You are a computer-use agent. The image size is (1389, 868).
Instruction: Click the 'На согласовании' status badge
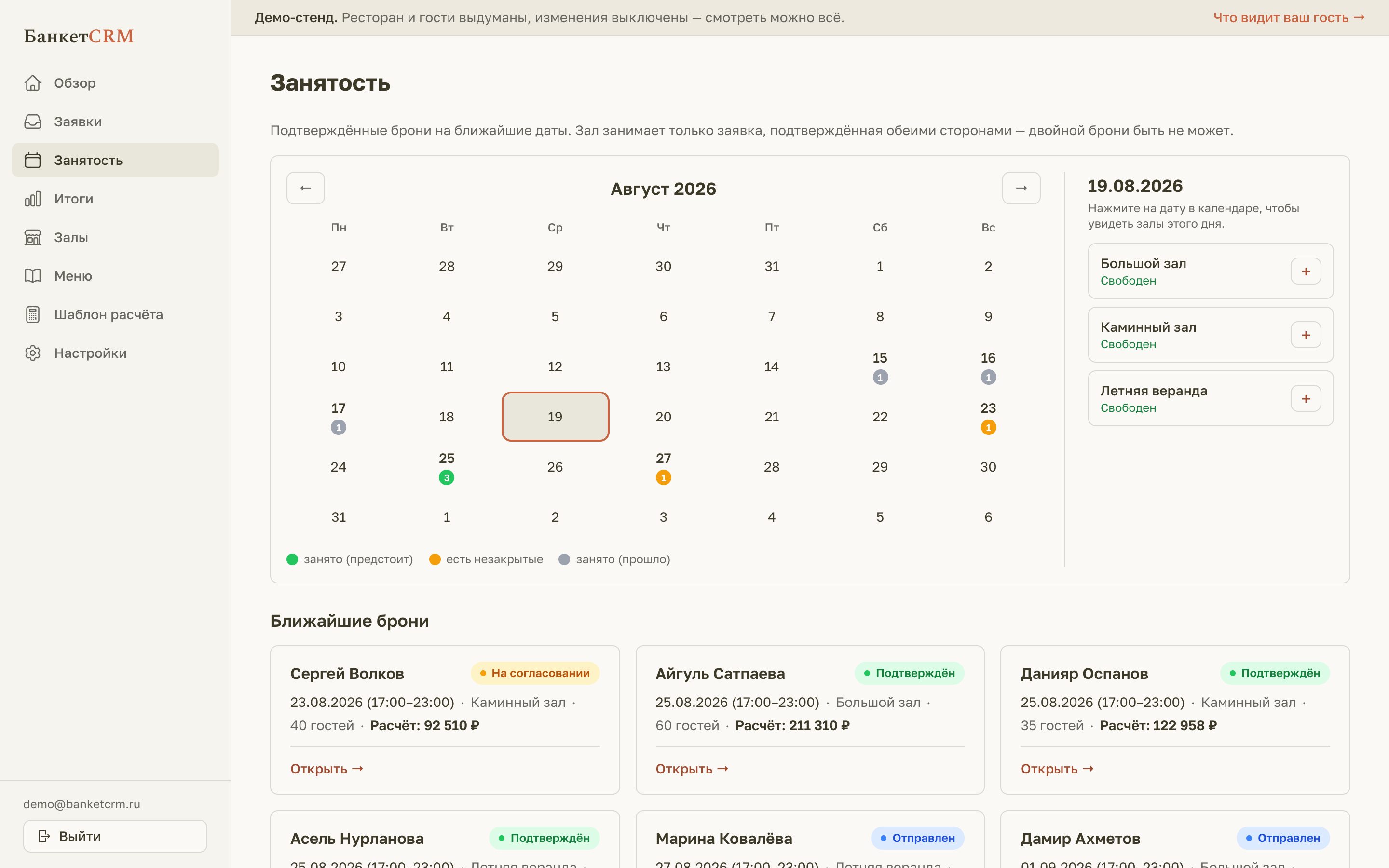(x=535, y=673)
